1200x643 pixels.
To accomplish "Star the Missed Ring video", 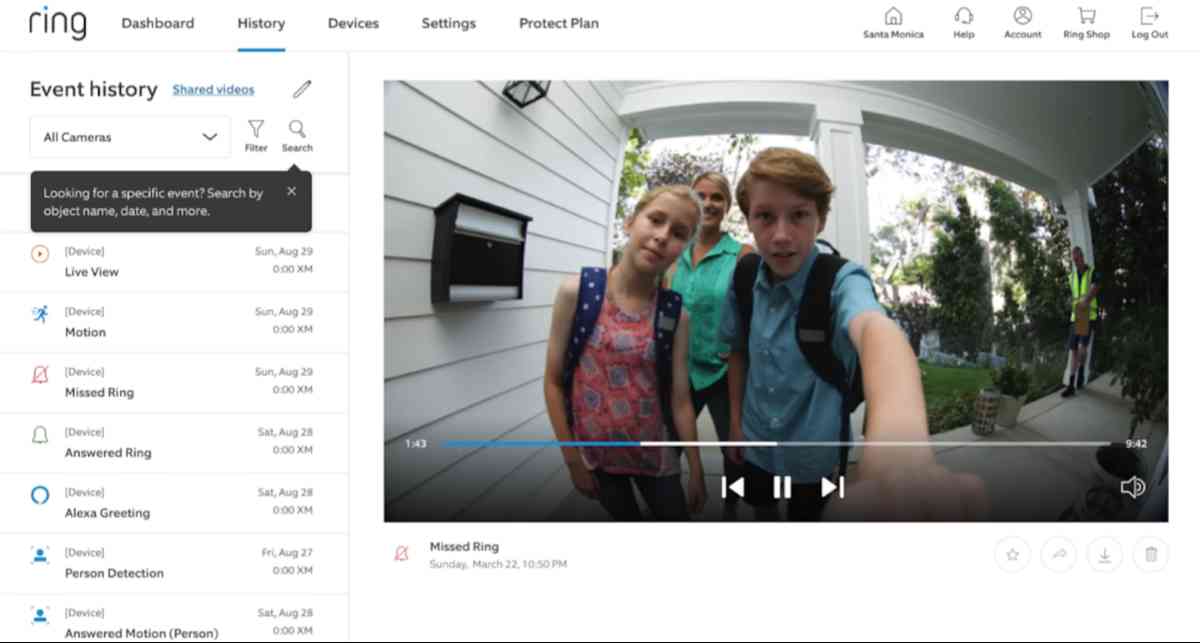I will coord(1012,554).
